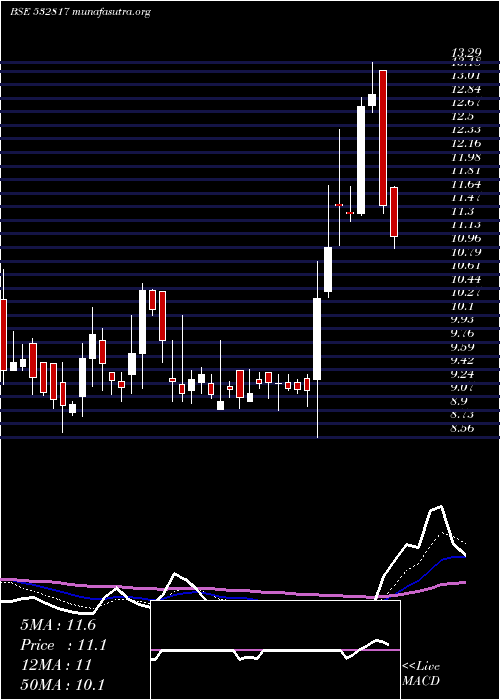Viewport: 500px width, 700px height.
Task: Click the 11.13 price axis label
Action: [467, 225]
